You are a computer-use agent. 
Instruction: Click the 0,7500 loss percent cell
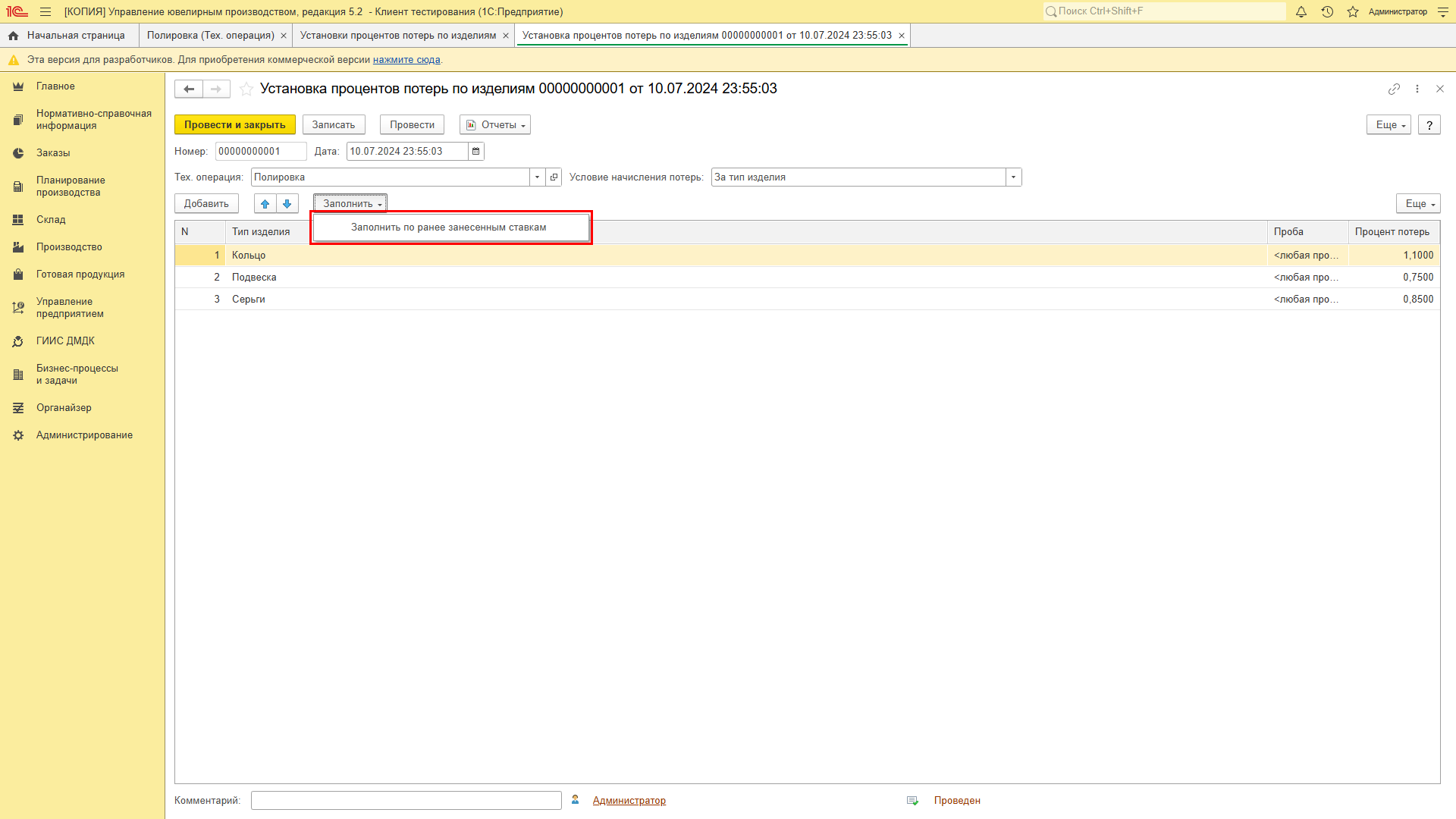(x=1394, y=278)
